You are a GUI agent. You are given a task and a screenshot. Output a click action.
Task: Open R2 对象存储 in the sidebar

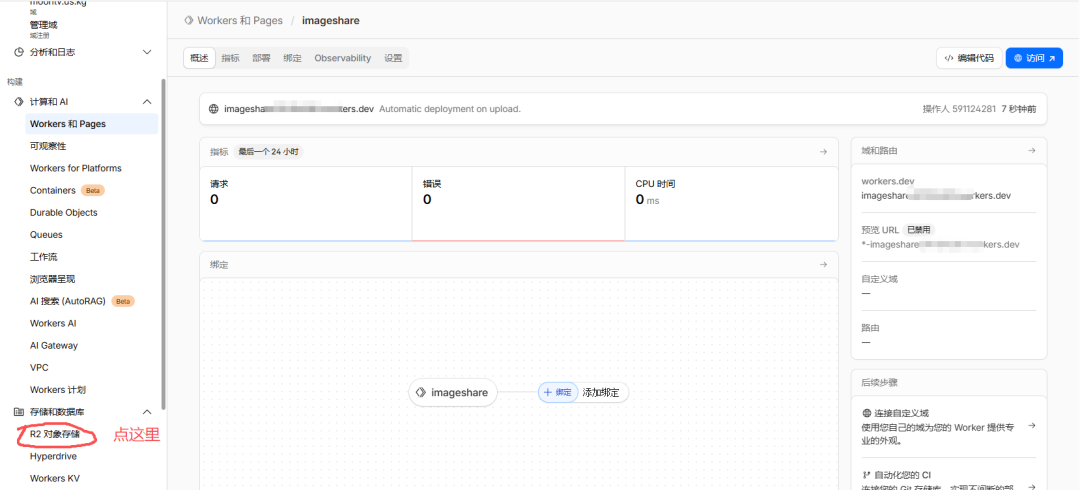point(55,435)
